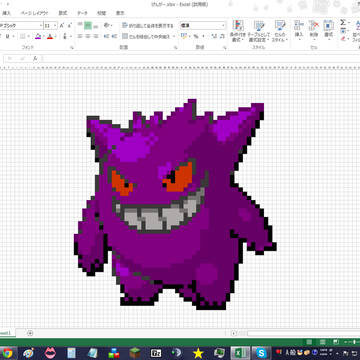Increase font size with the large A button
The image size is (360, 360).
coord(62,26)
